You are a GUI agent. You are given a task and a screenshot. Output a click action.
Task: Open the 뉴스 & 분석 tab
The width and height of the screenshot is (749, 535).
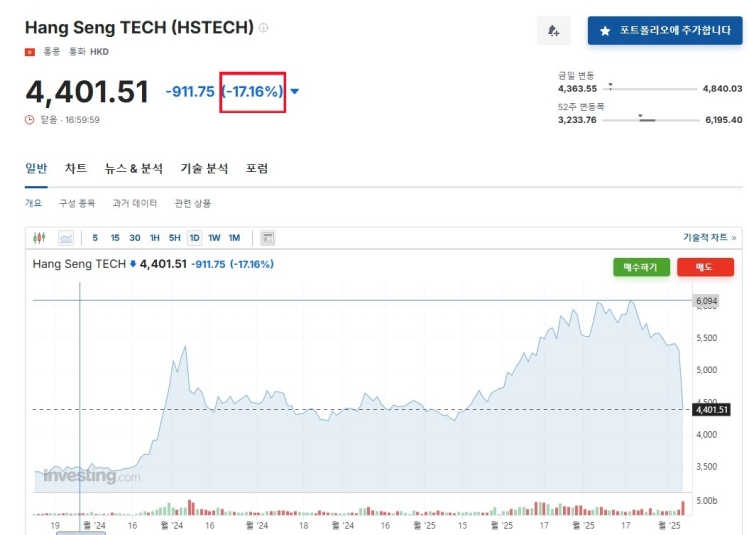(x=134, y=168)
